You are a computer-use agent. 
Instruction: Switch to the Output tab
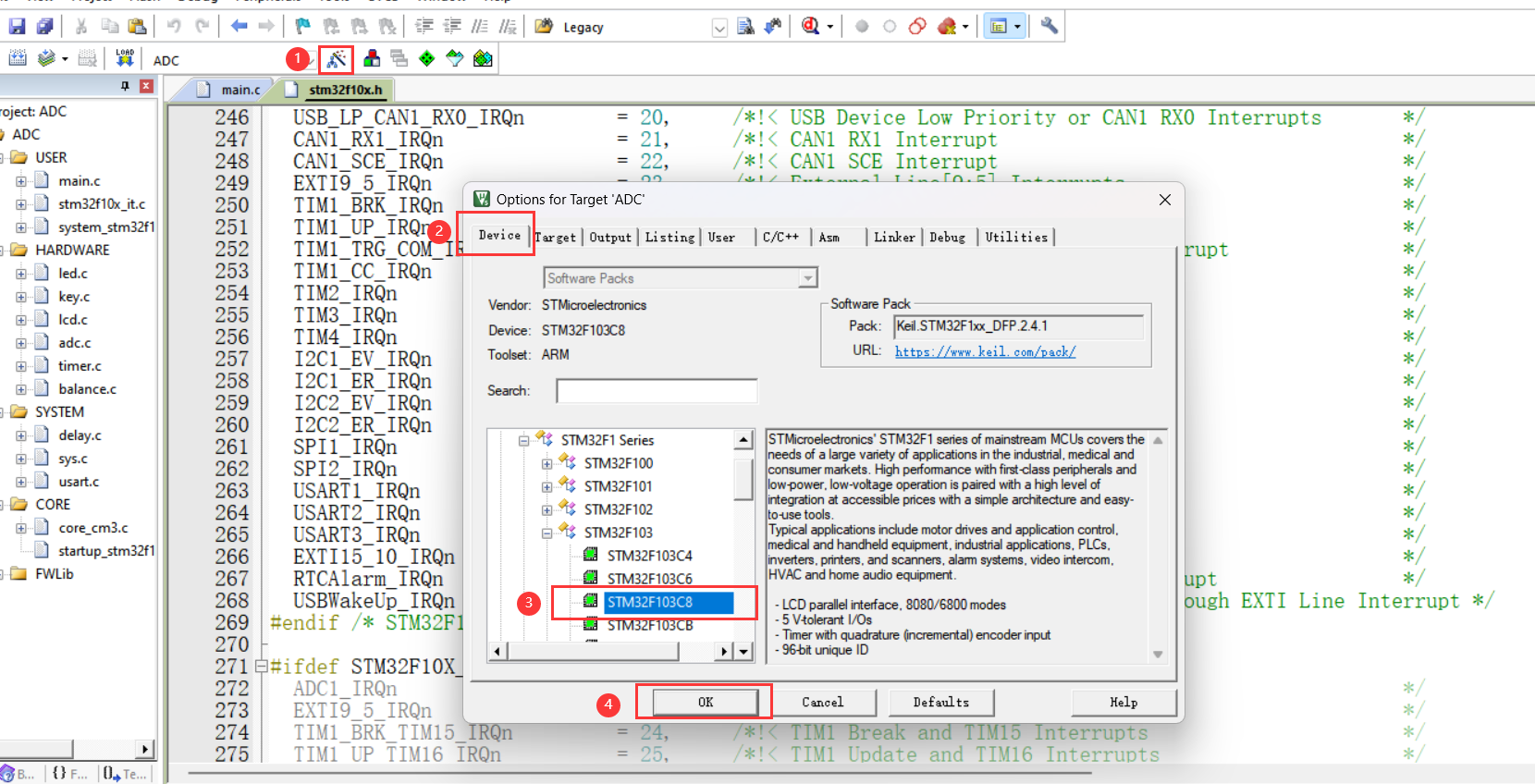pyautogui.click(x=610, y=238)
